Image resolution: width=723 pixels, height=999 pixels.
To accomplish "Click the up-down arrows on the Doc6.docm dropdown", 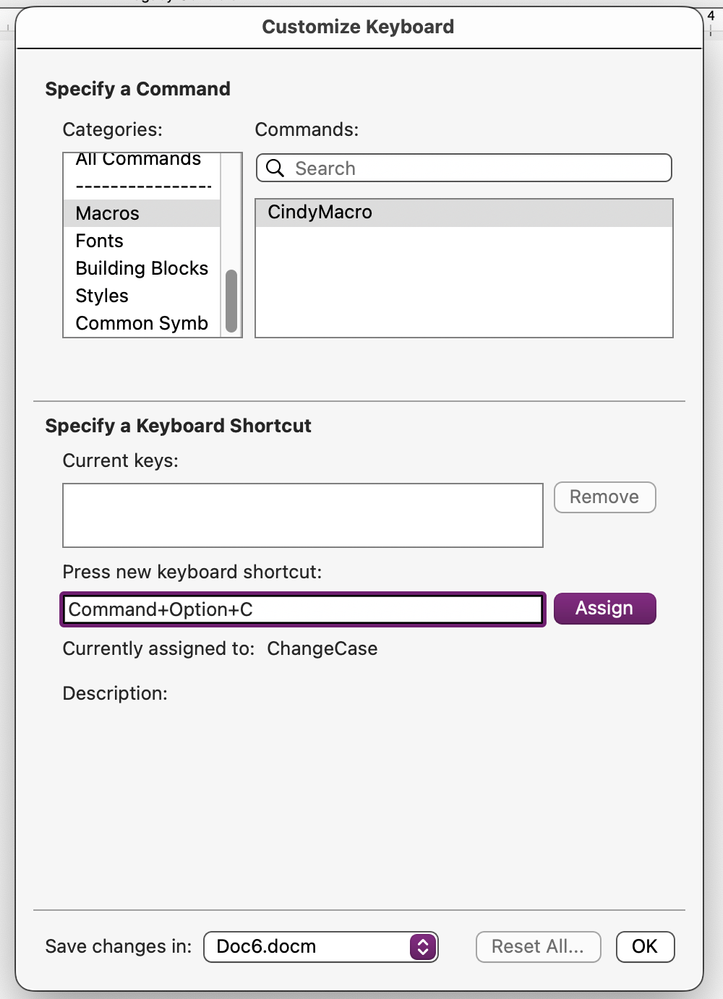I will (424, 946).
